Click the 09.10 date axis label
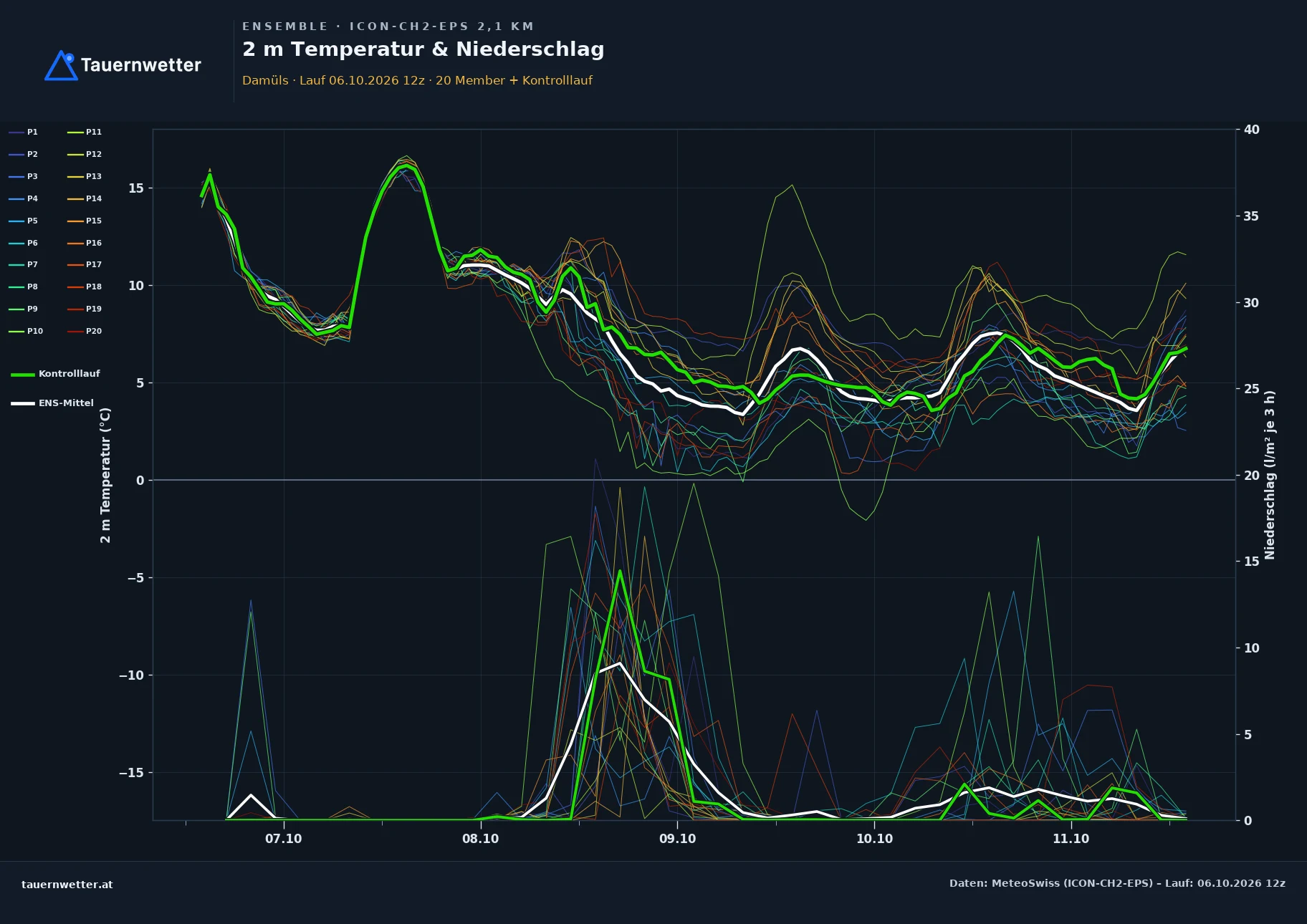The image size is (1307, 924). point(677,839)
